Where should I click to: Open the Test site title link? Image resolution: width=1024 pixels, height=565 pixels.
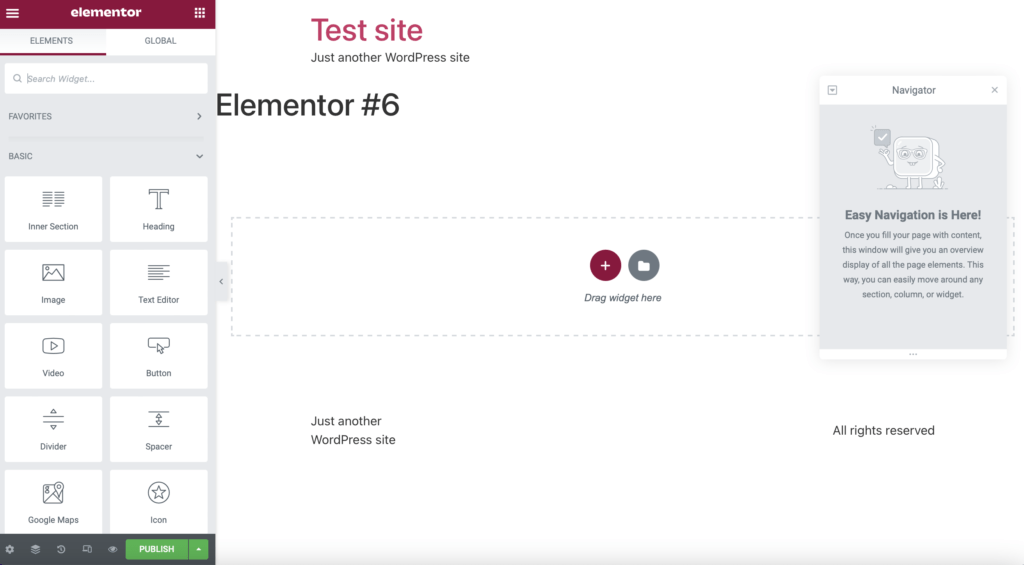pyautogui.click(x=366, y=30)
